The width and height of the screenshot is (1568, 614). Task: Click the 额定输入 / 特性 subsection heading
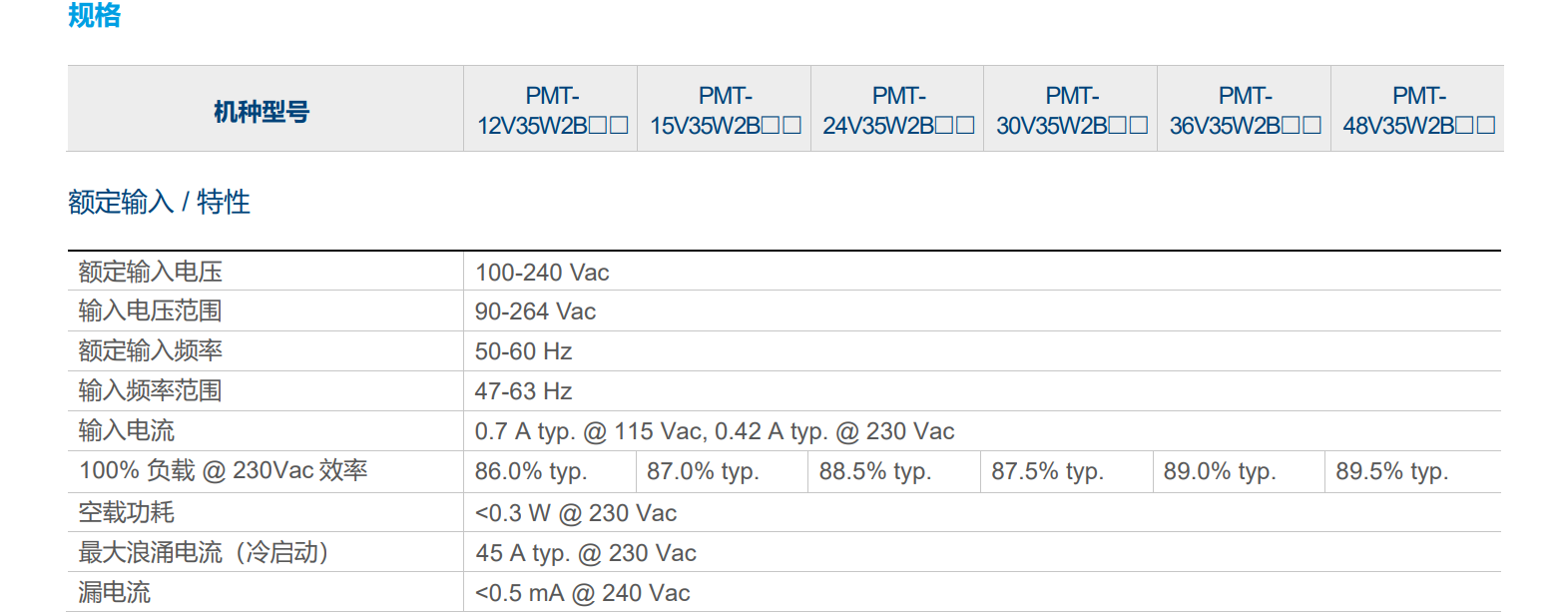159,202
